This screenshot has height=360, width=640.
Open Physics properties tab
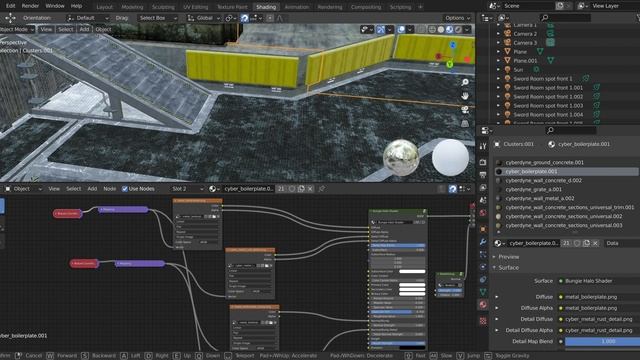coord(483,267)
